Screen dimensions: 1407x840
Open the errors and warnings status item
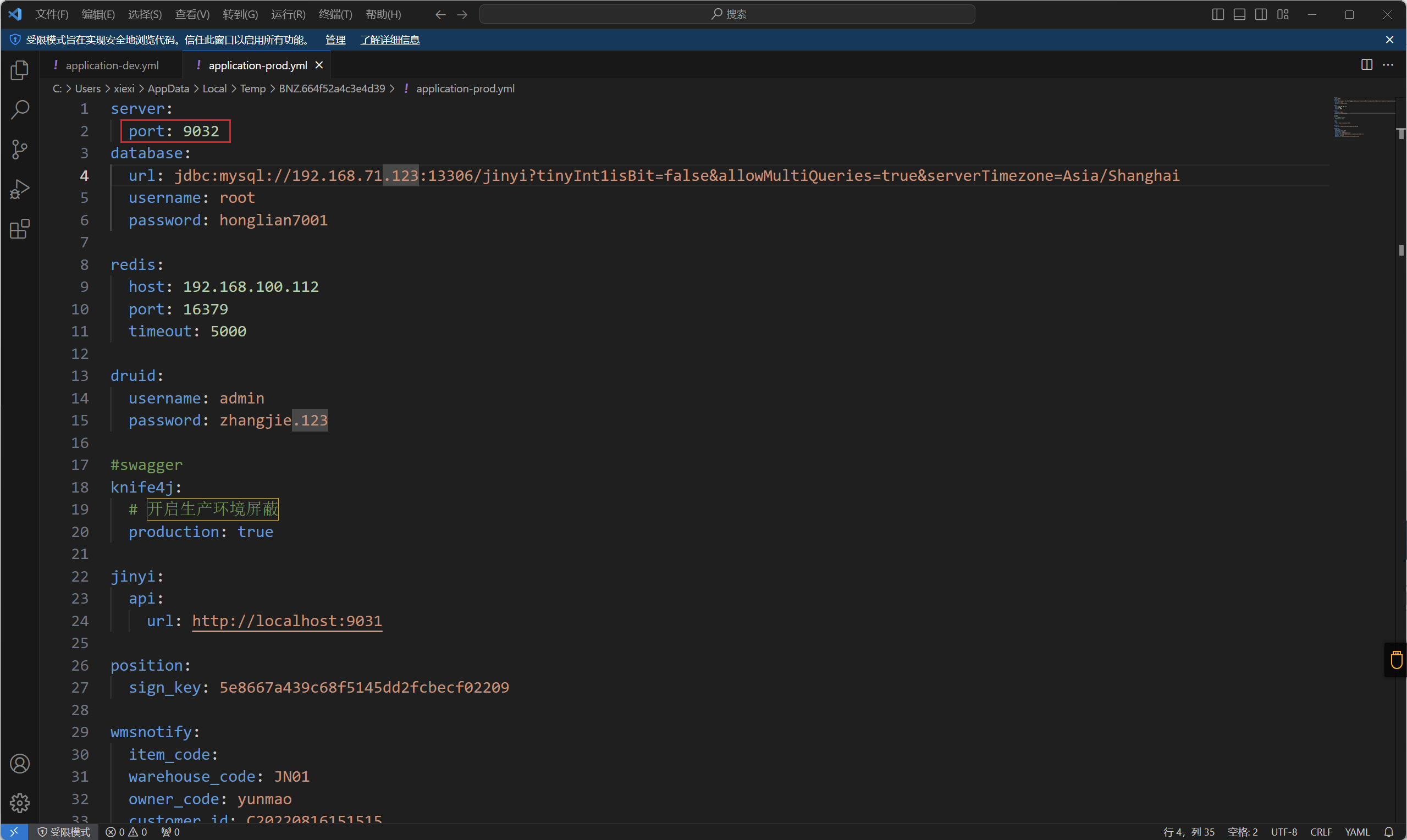[x=126, y=832]
